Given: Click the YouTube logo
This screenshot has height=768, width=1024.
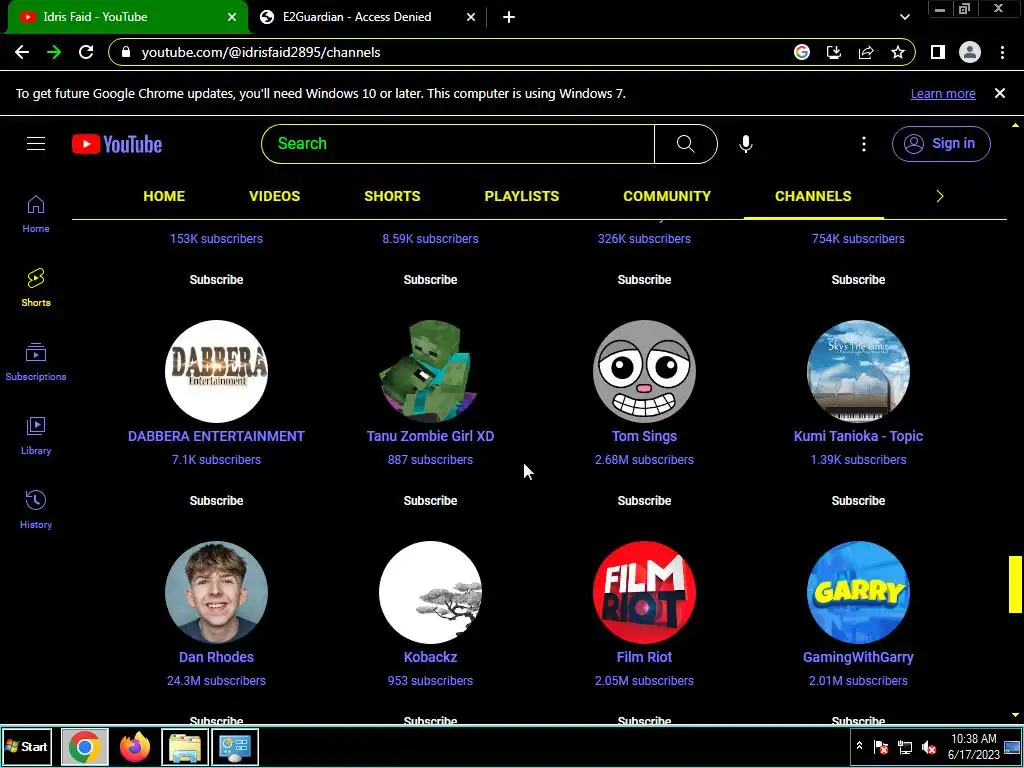Looking at the screenshot, I should click(x=117, y=144).
